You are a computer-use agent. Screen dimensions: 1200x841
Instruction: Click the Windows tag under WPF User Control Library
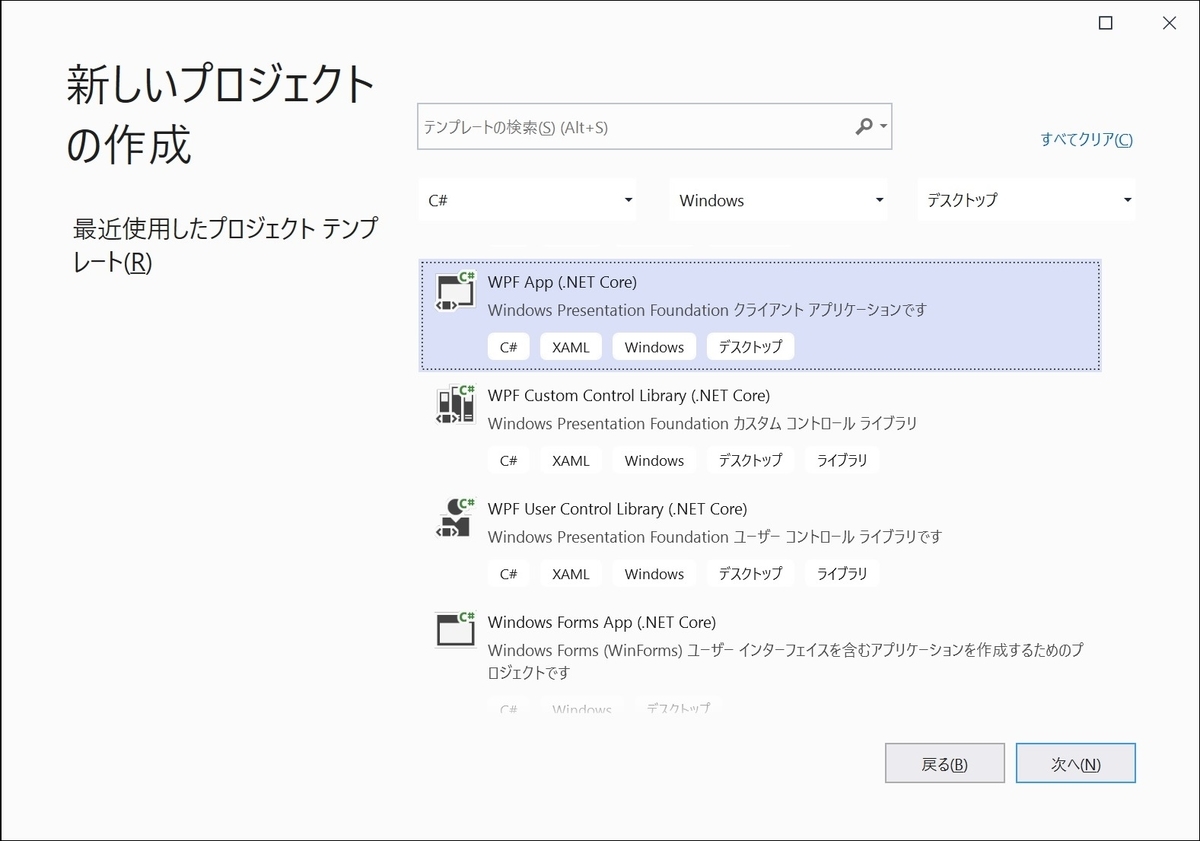(654, 573)
